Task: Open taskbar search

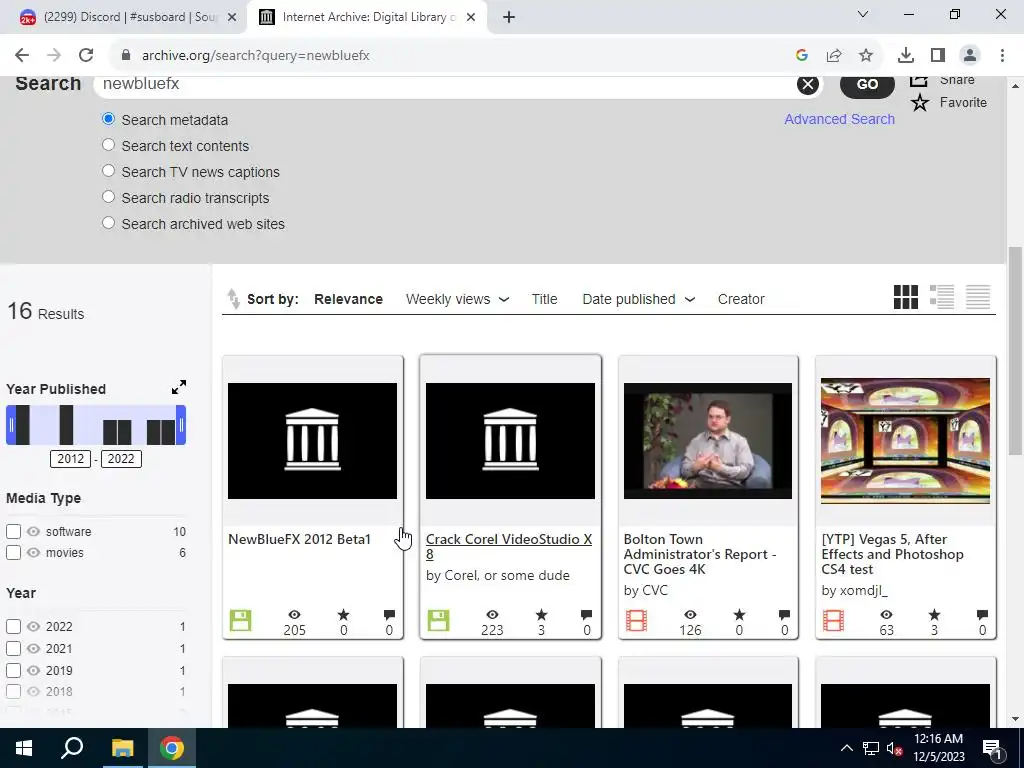Action: pyautogui.click(x=72, y=748)
